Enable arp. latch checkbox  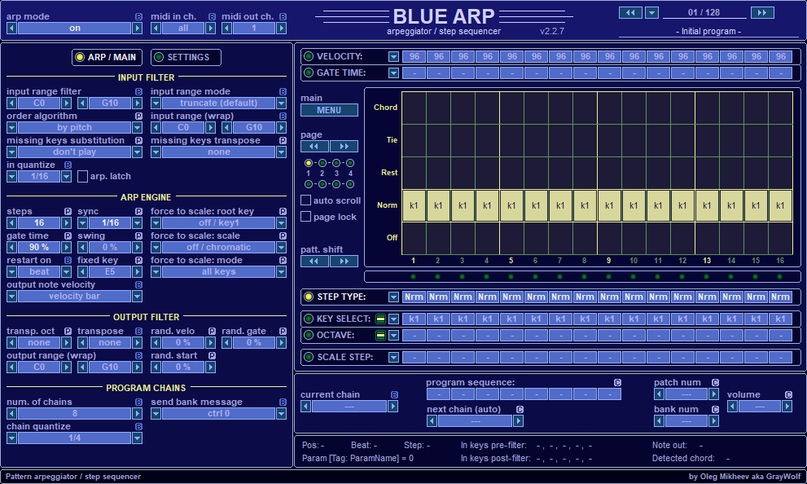coord(82,177)
